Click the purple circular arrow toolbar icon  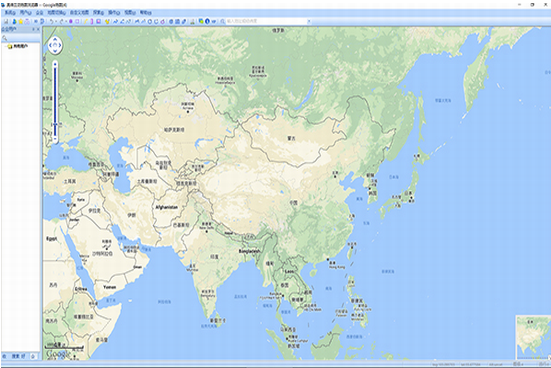[x=163, y=21]
